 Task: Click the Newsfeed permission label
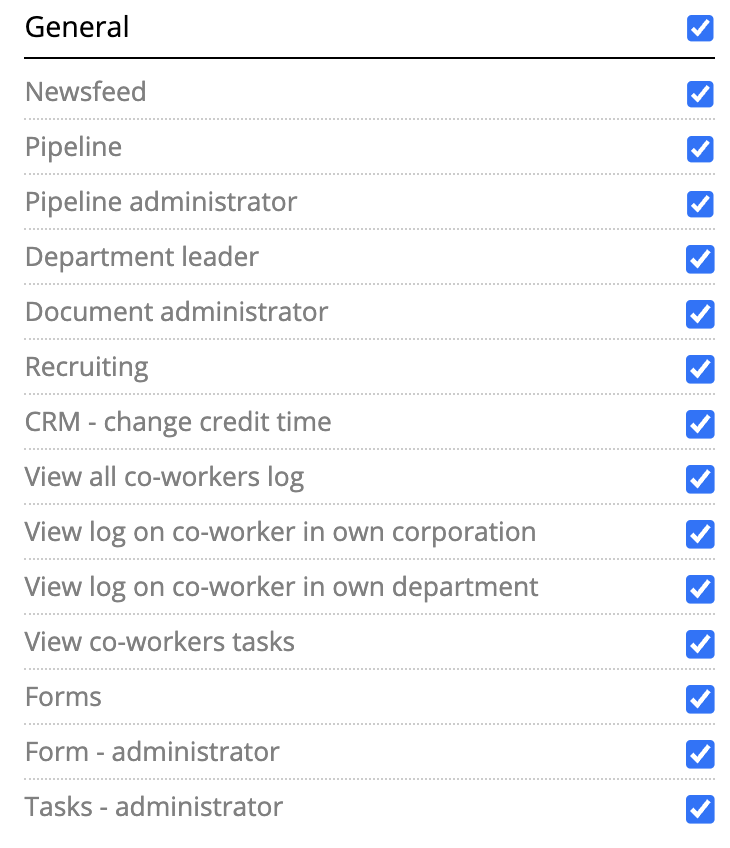point(85,91)
